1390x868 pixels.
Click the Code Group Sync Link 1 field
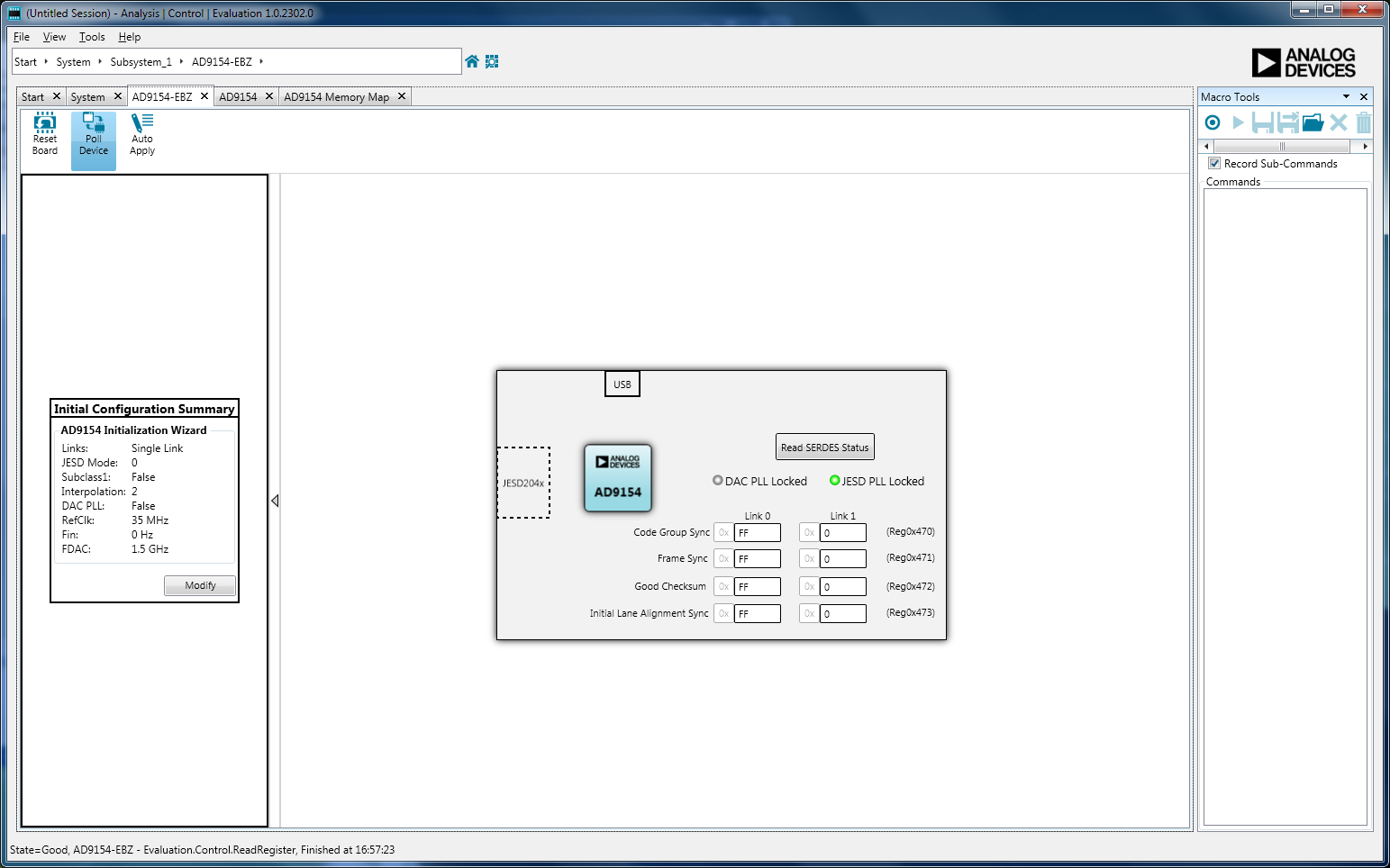(842, 533)
